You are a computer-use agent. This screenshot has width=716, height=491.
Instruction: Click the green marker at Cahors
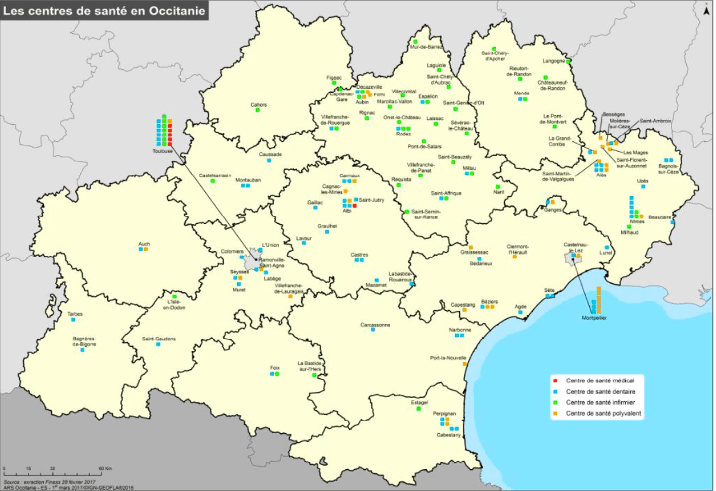[258, 111]
